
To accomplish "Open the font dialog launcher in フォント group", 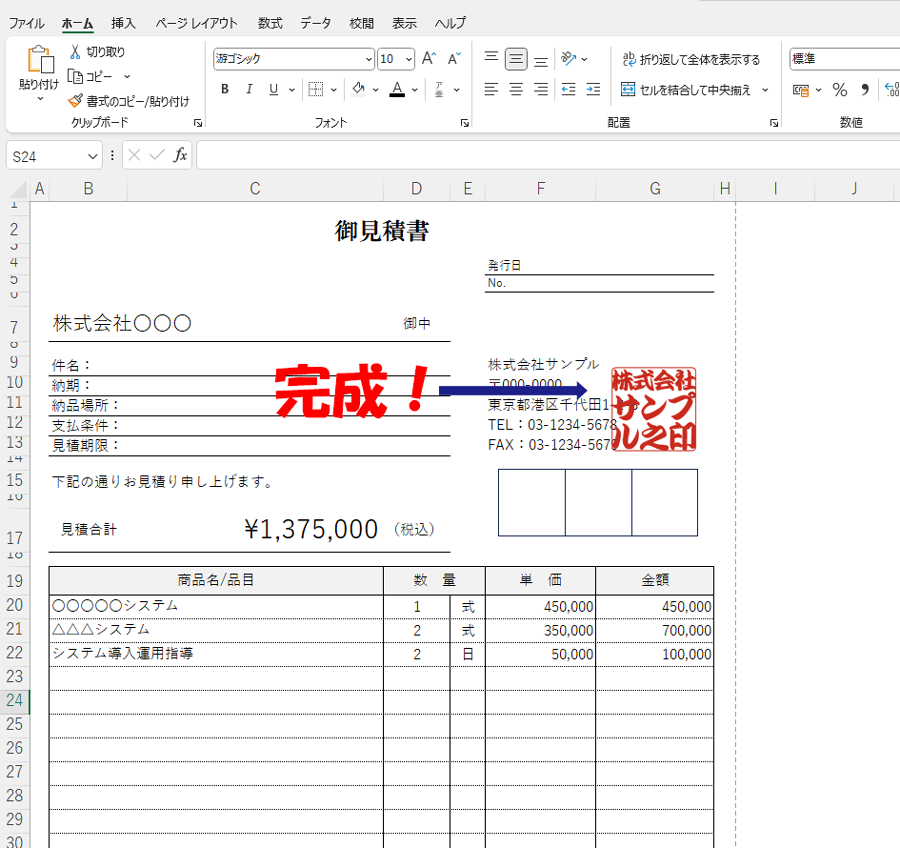I will [x=465, y=123].
